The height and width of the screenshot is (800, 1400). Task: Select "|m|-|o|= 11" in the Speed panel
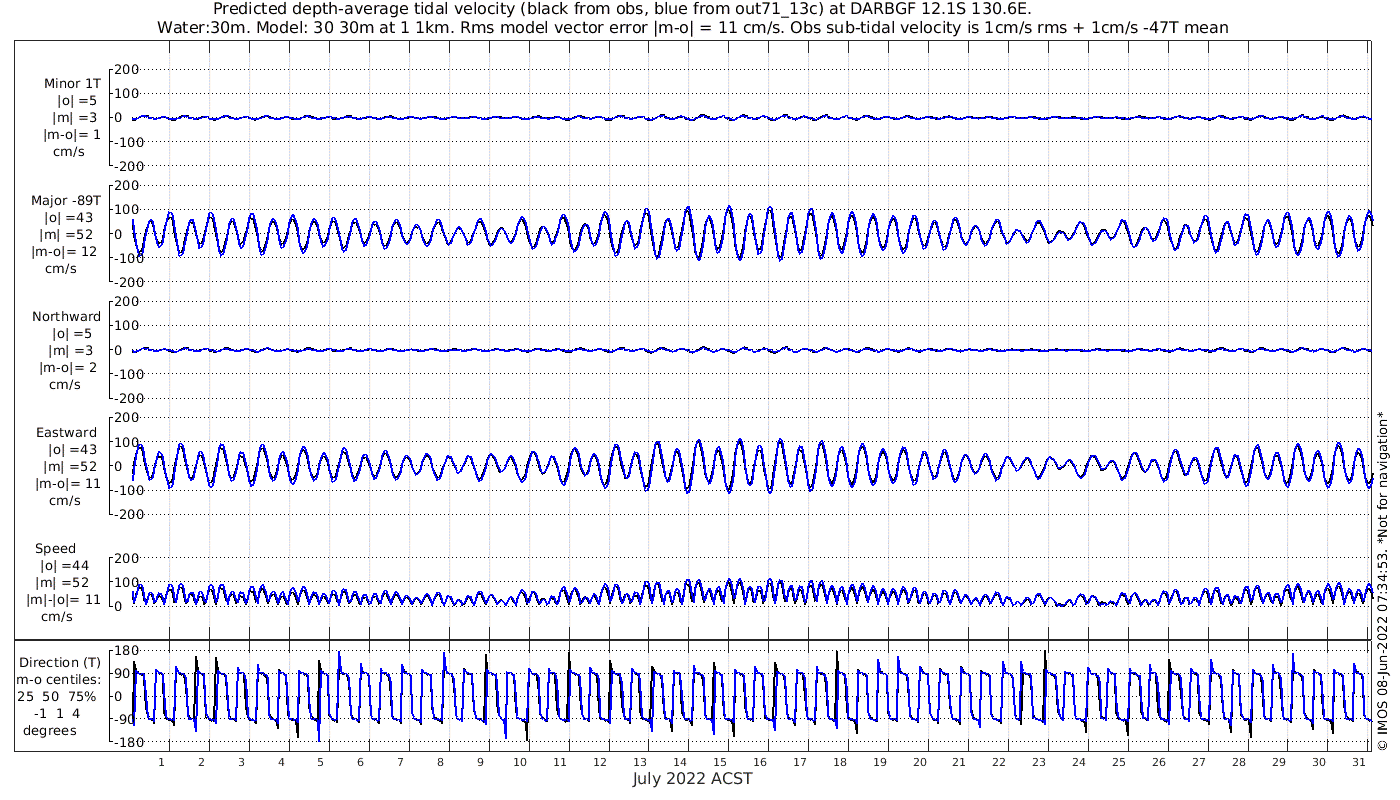(x=65, y=600)
